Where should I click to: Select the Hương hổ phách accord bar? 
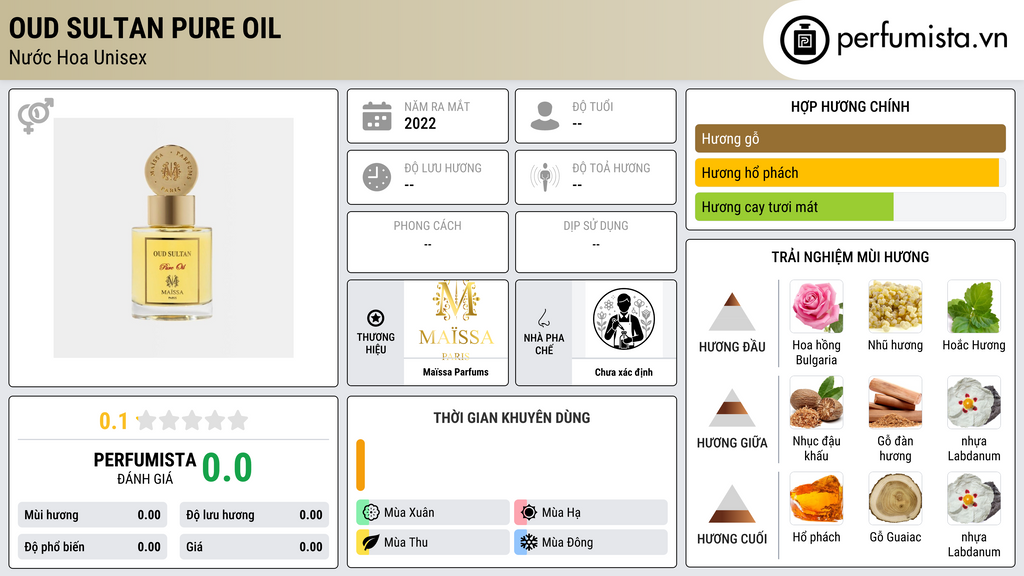click(x=850, y=173)
